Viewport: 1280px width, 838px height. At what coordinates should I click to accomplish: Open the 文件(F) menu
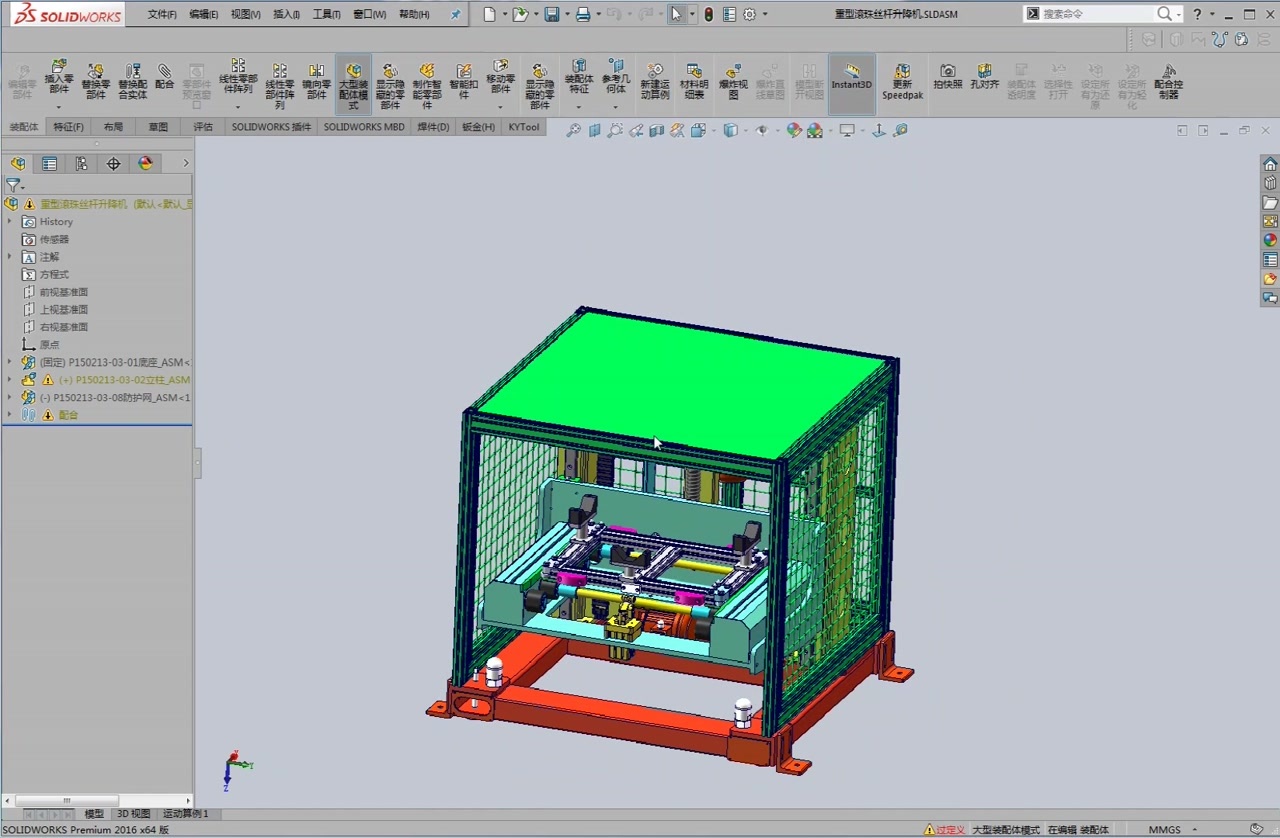click(x=162, y=14)
